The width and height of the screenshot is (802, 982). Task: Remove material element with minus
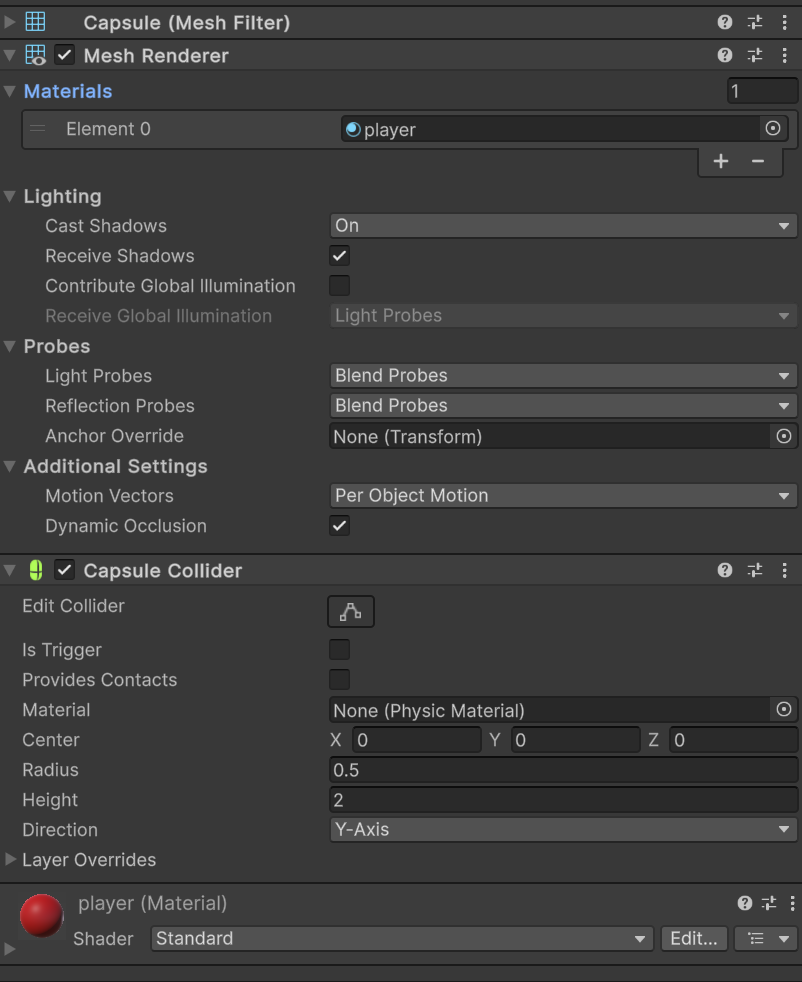(758, 161)
